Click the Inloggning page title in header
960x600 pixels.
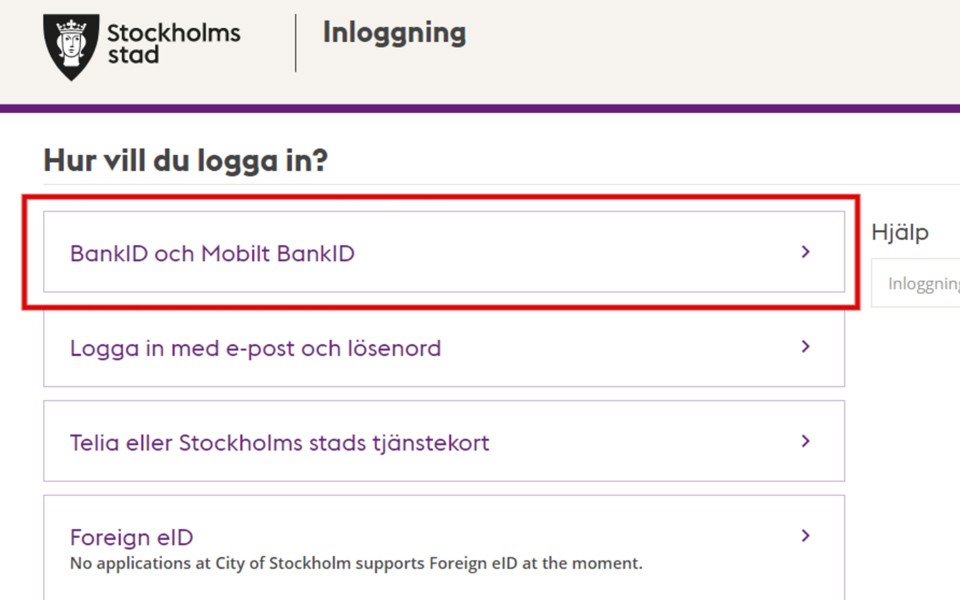394,33
